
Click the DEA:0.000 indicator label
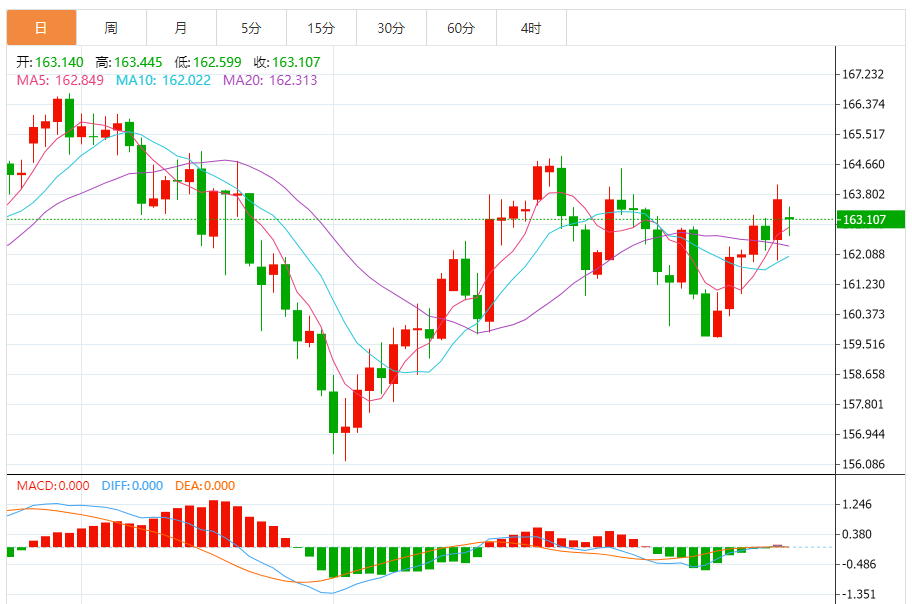click(x=205, y=486)
